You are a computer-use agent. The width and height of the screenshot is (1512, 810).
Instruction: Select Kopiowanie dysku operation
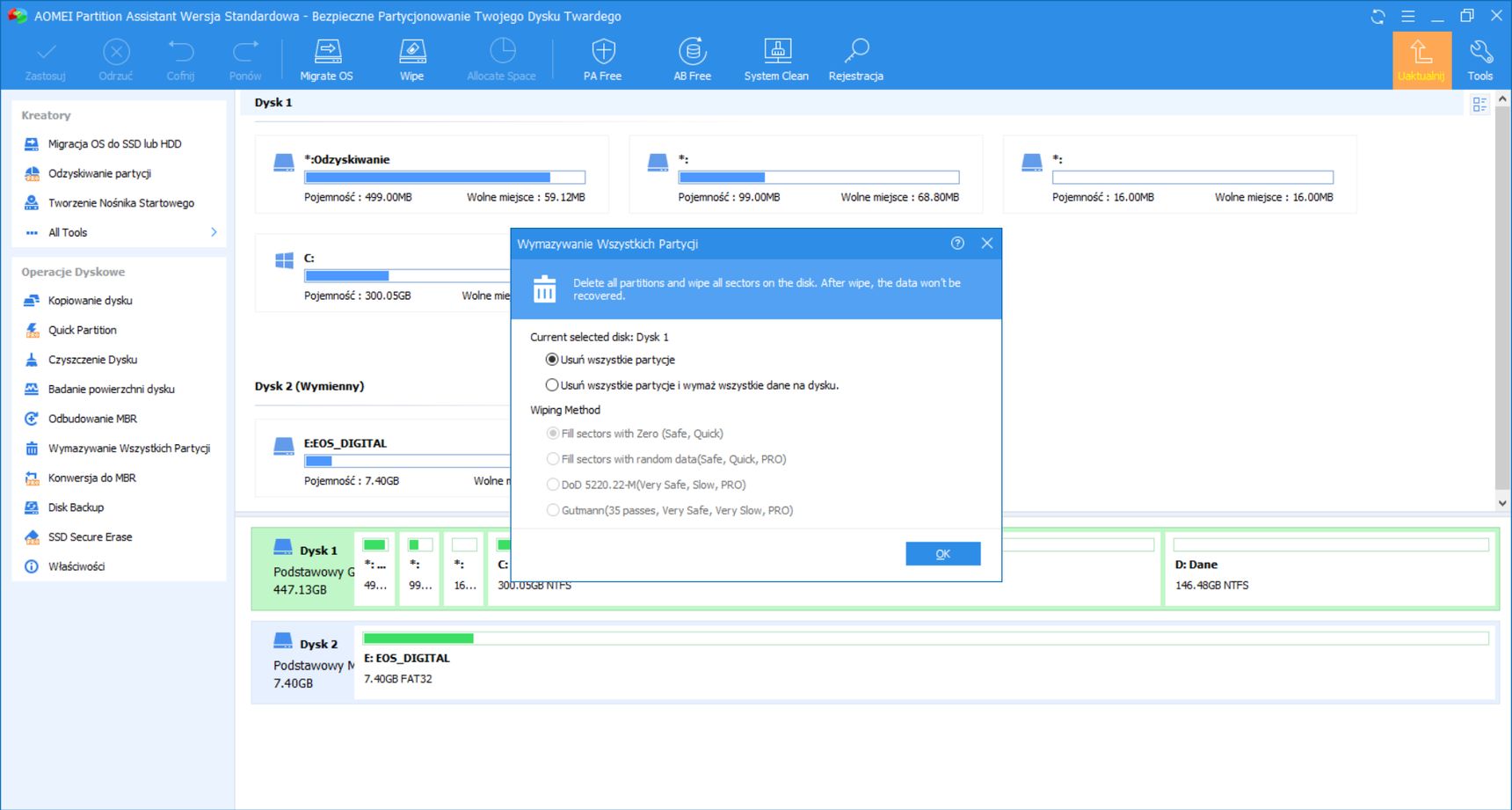pos(90,301)
